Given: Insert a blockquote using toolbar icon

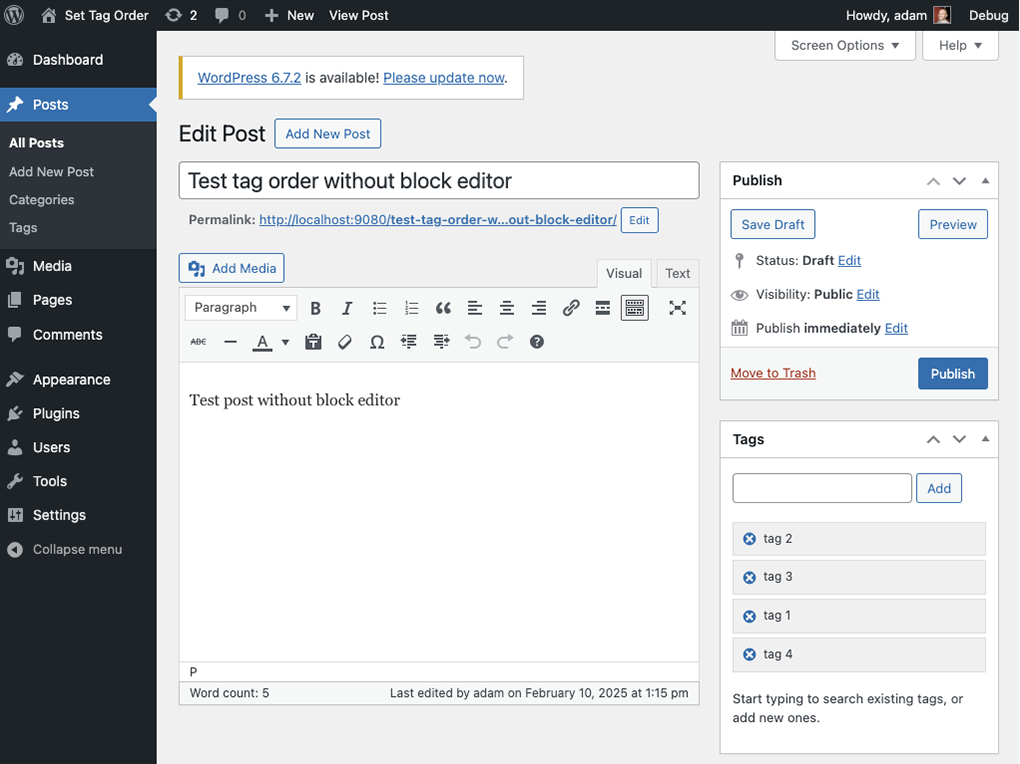Looking at the screenshot, I should [x=443, y=308].
